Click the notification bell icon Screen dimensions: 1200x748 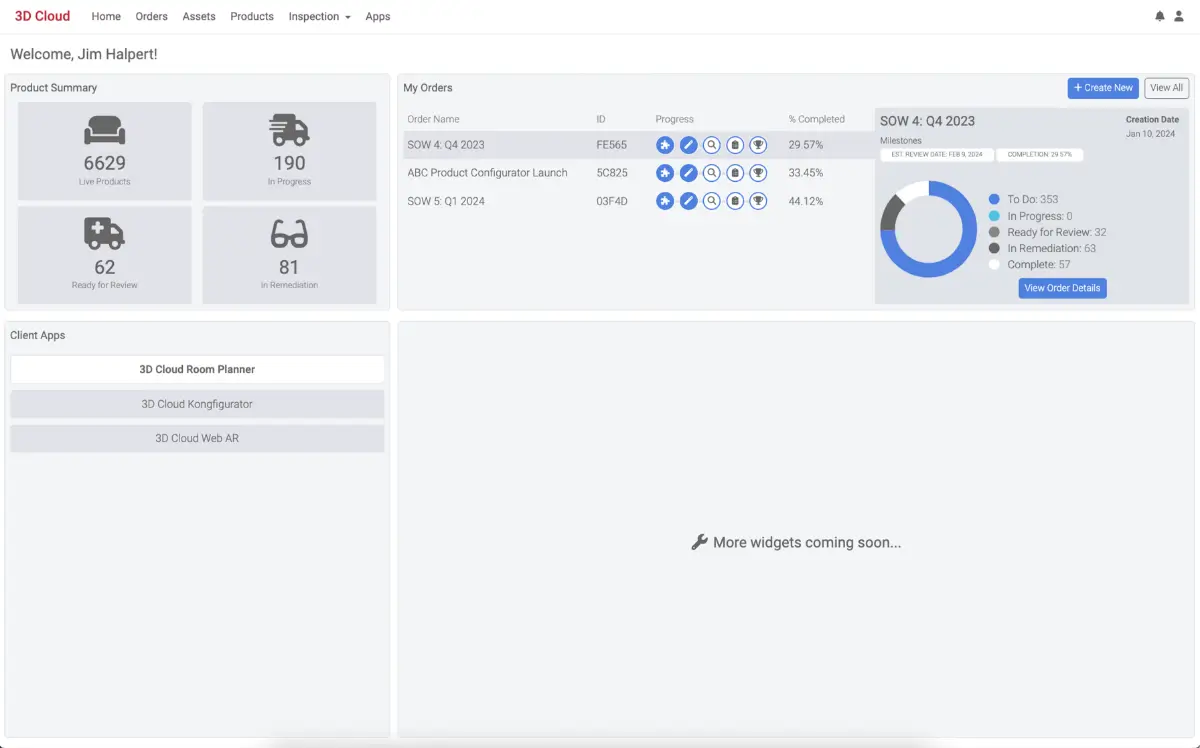click(x=1160, y=16)
